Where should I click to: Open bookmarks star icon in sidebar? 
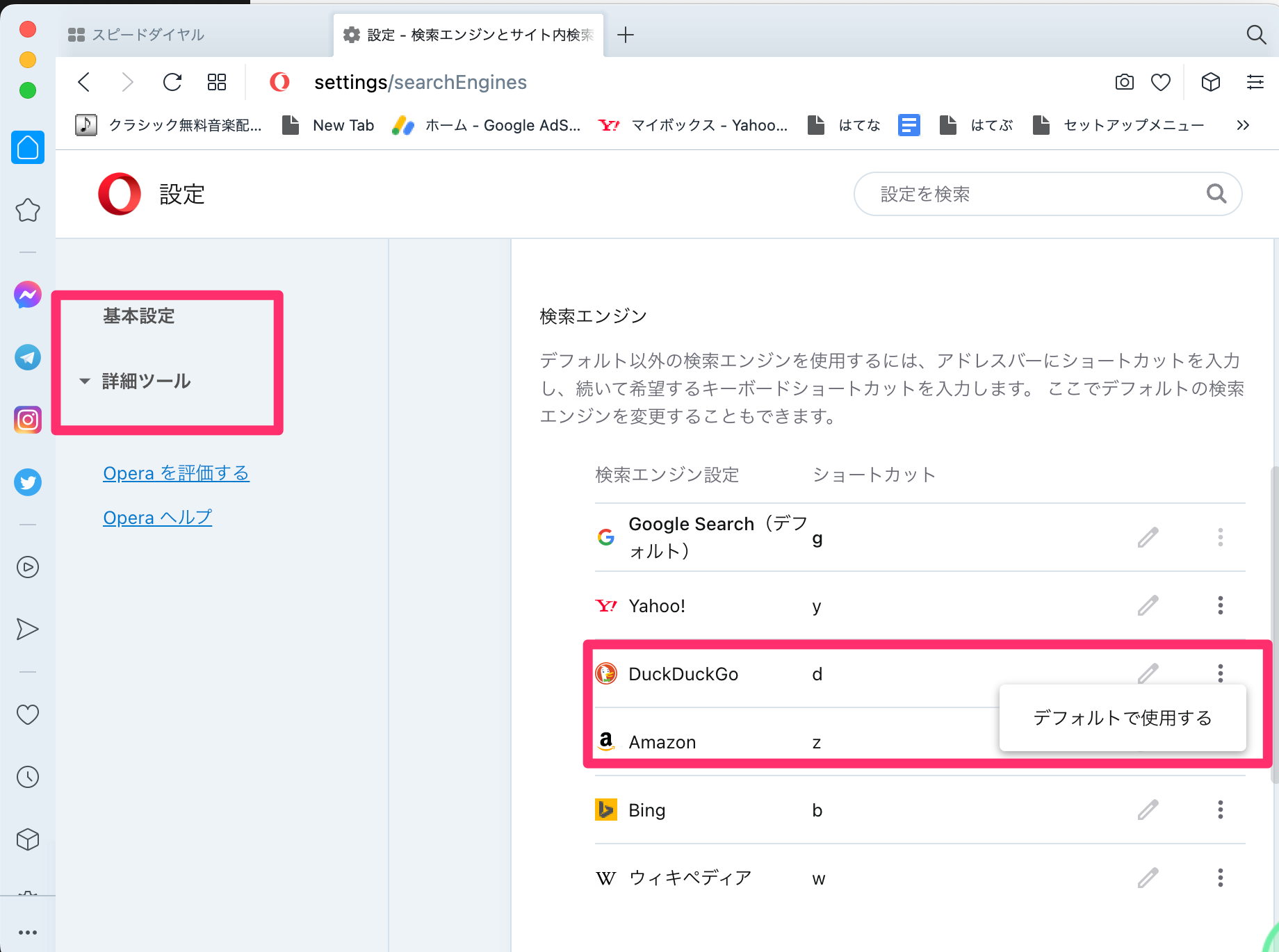pos(28,210)
